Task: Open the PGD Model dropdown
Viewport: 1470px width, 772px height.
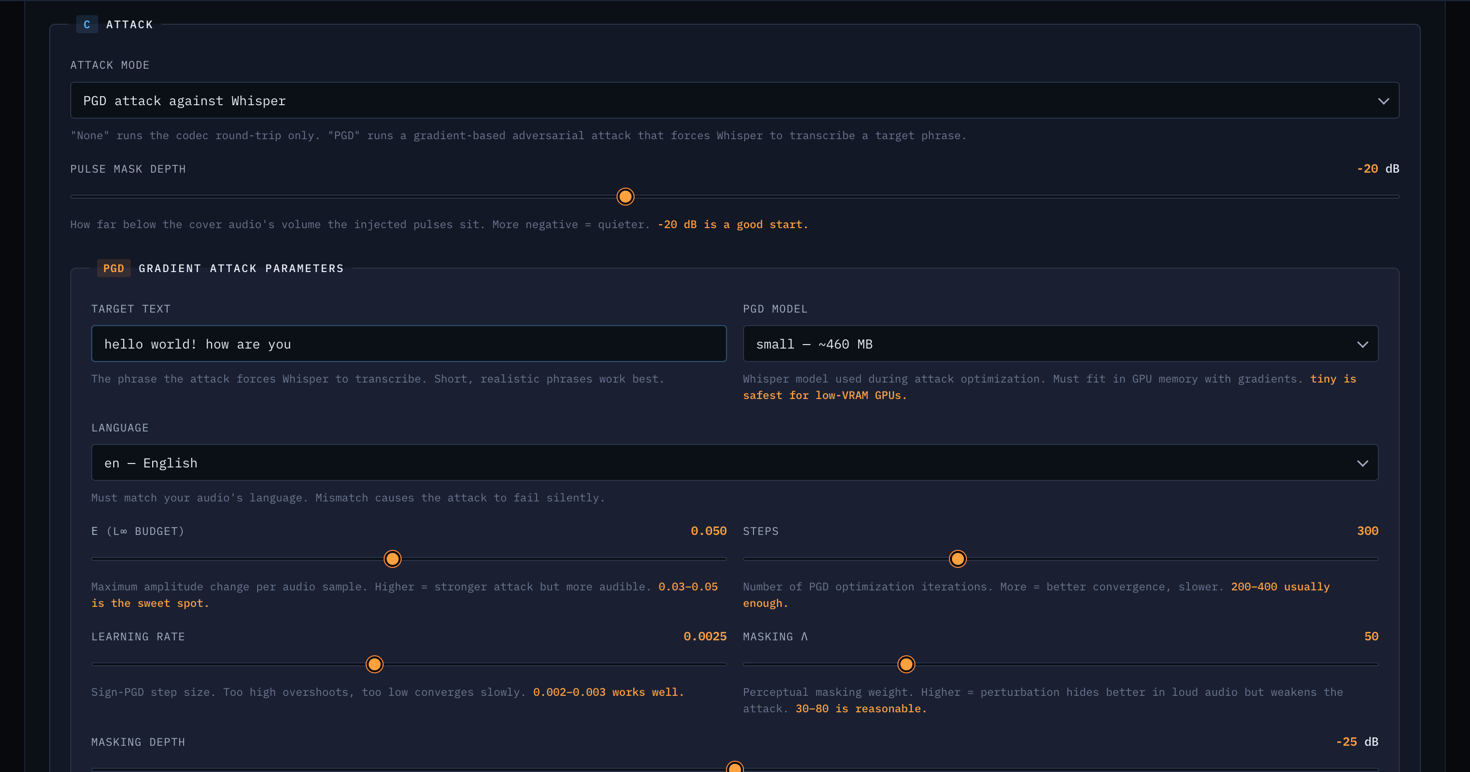Action: (1060, 343)
